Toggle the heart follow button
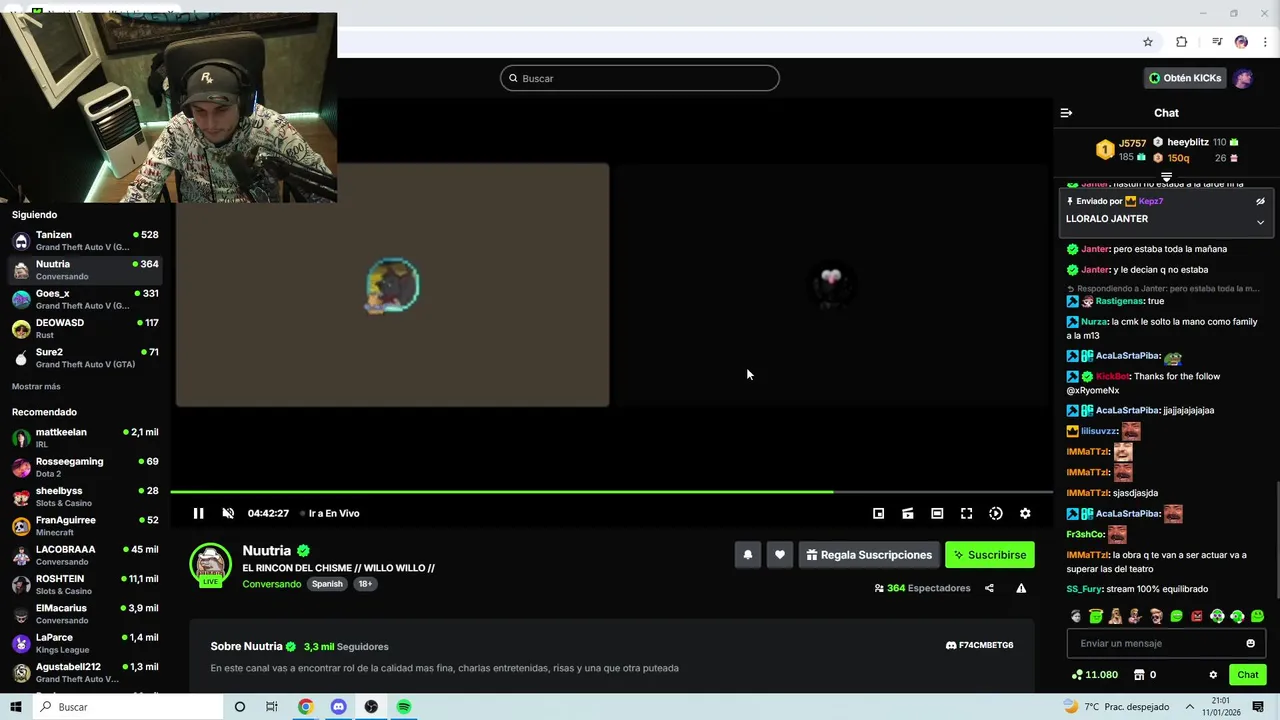 click(x=780, y=555)
